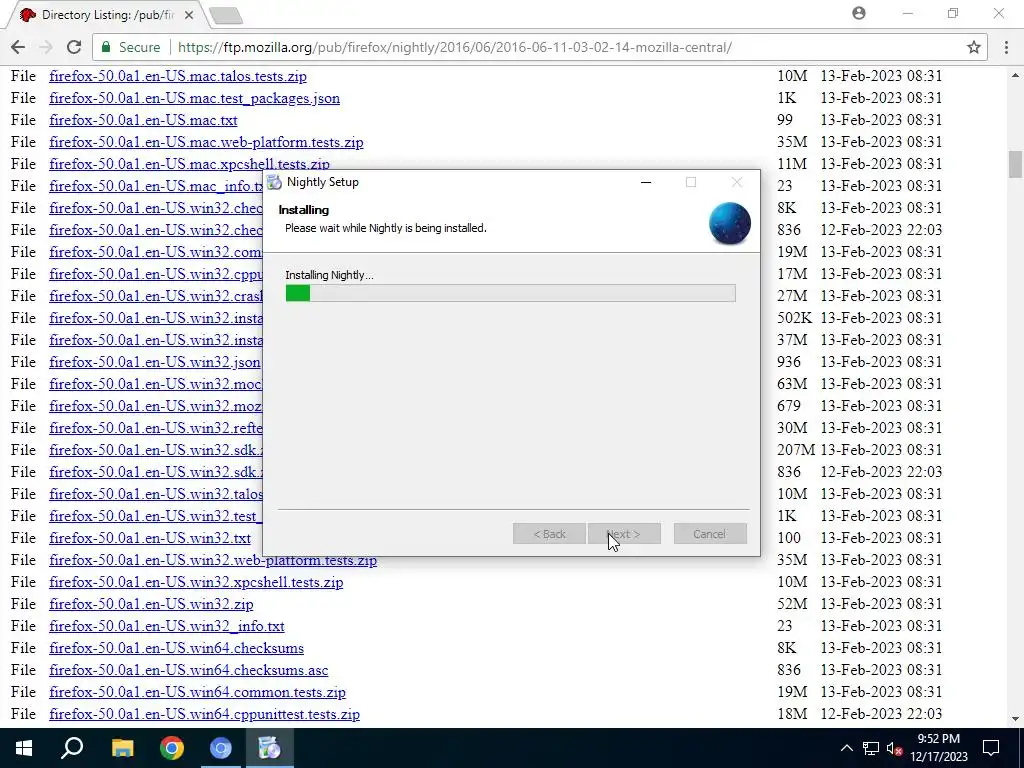Open firefox-50.0a1.en-US.mac.txt link
The image size is (1024, 768).
pyautogui.click(x=143, y=120)
